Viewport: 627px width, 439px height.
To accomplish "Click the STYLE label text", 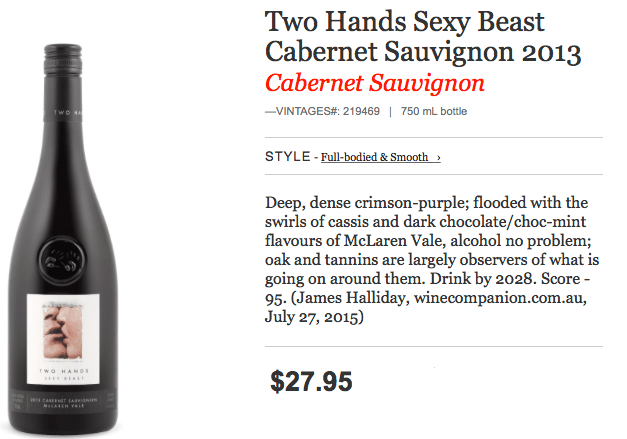I will (x=288, y=156).
